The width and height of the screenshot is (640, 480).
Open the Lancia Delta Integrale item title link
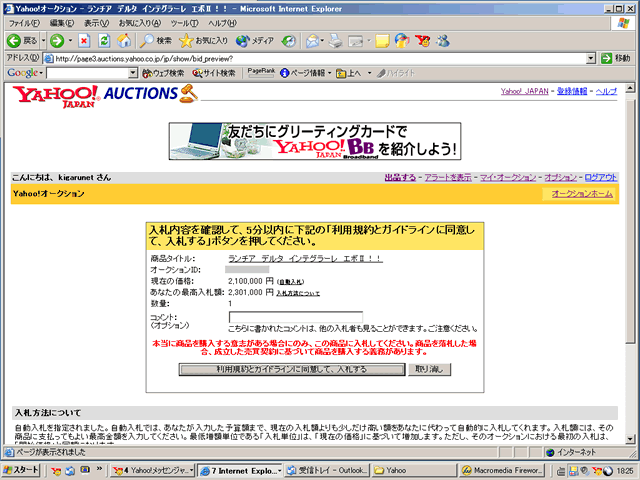pos(305,259)
